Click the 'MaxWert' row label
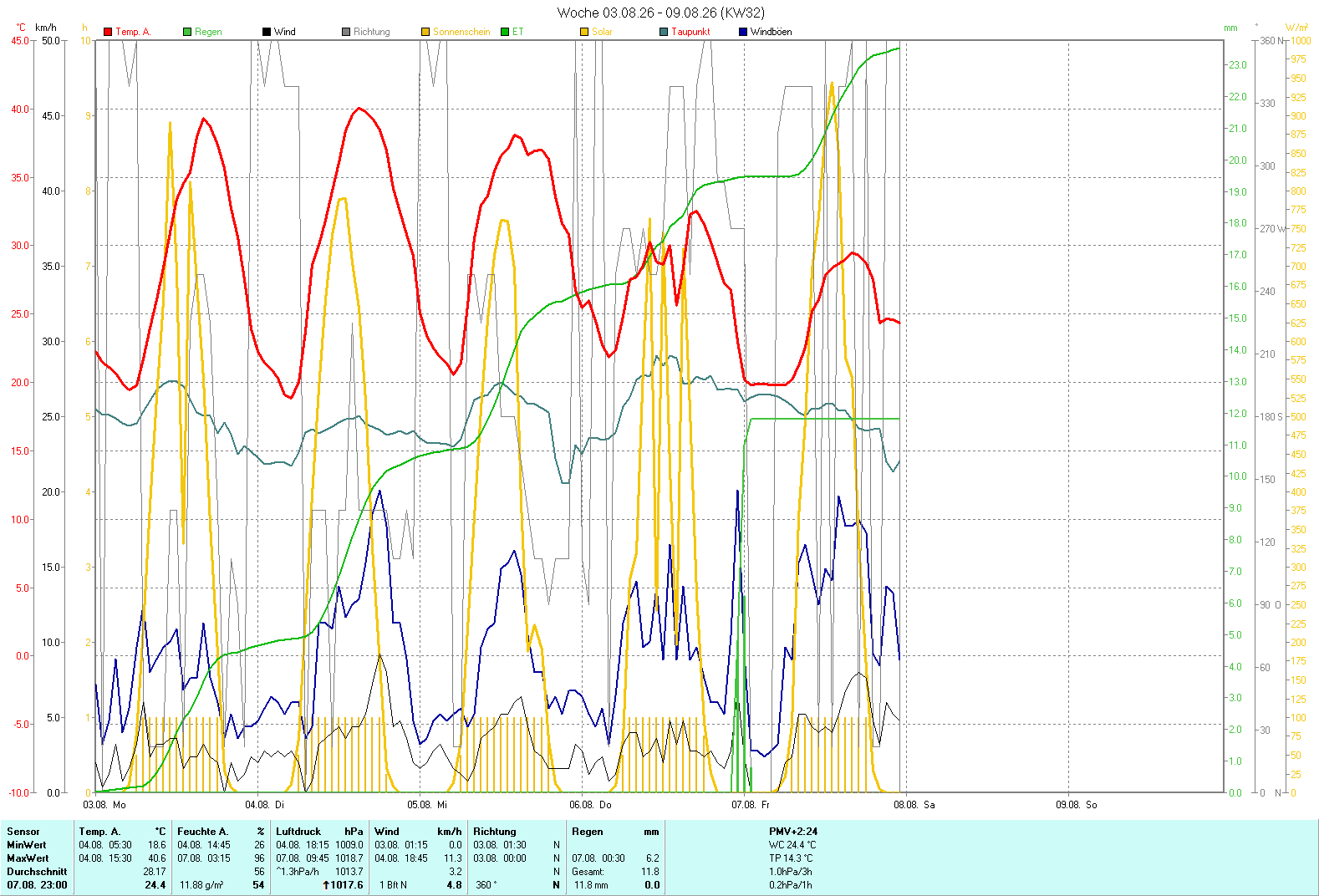The image size is (1319, 896). pos(28,858)
